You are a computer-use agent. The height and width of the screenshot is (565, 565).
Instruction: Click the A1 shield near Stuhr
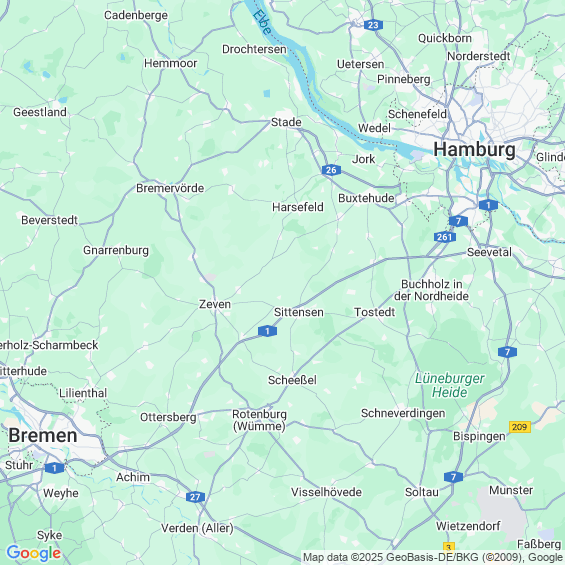54,468
